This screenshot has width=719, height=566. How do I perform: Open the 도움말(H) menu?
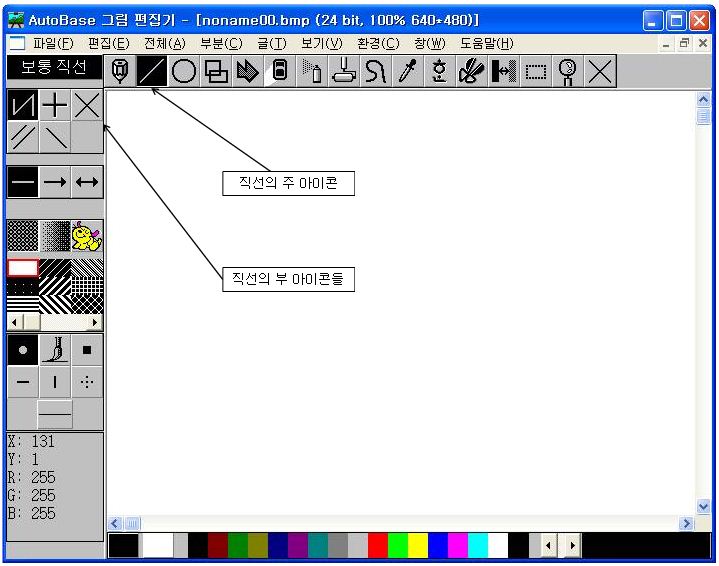487,43
